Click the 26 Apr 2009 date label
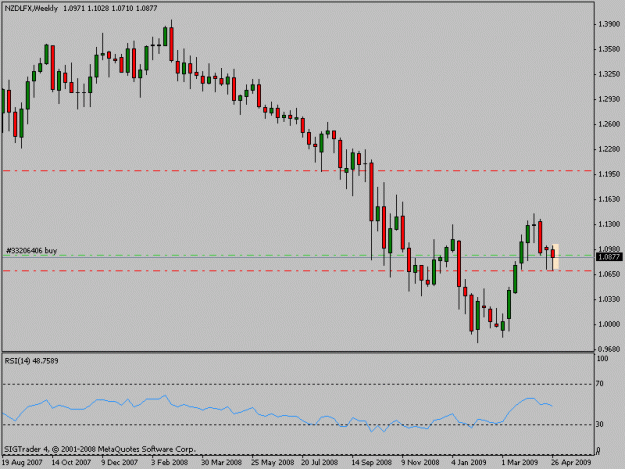This screenshot has width=625, height=469. pos(571,462)
